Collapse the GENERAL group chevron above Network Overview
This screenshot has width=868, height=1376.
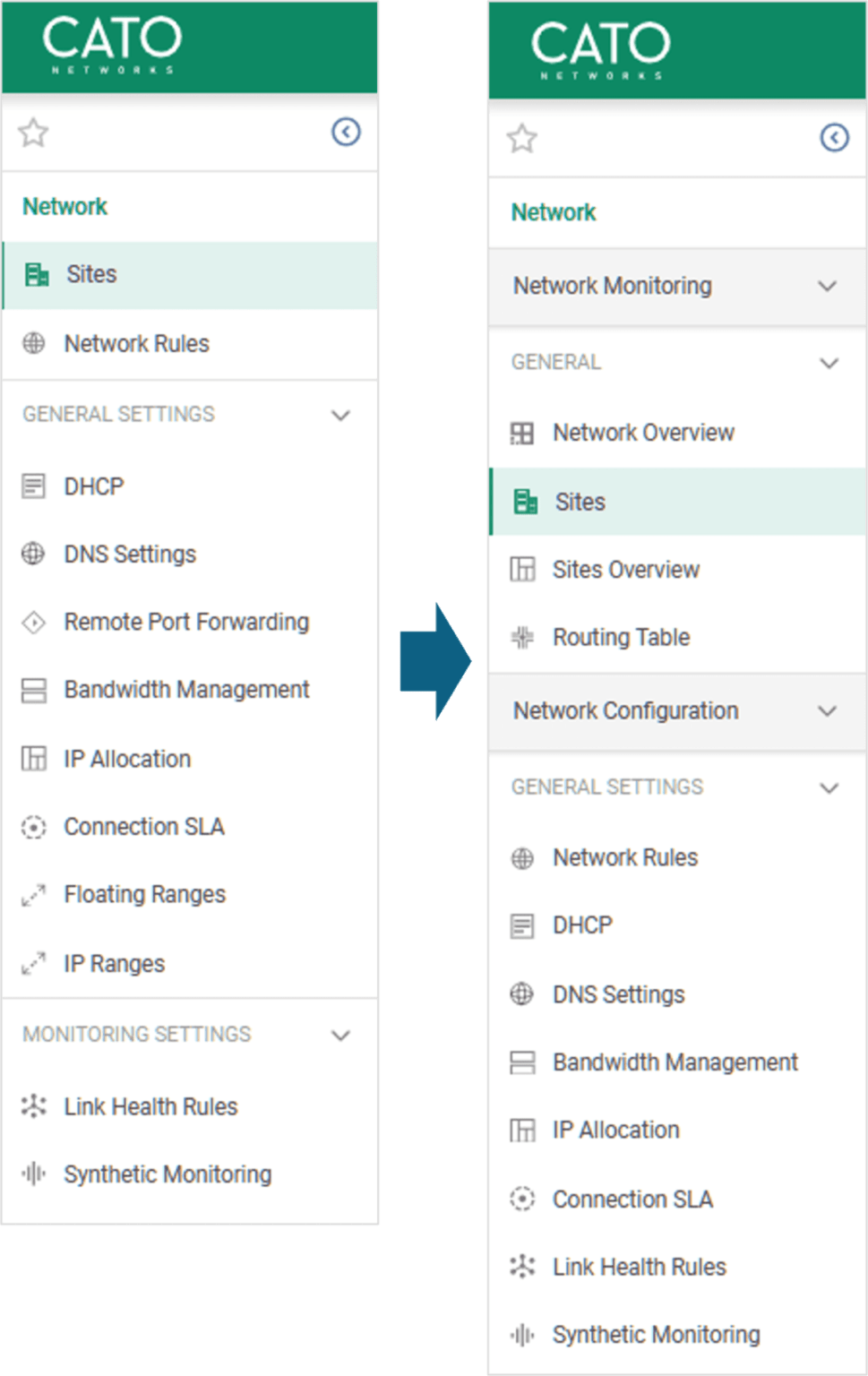829,364
